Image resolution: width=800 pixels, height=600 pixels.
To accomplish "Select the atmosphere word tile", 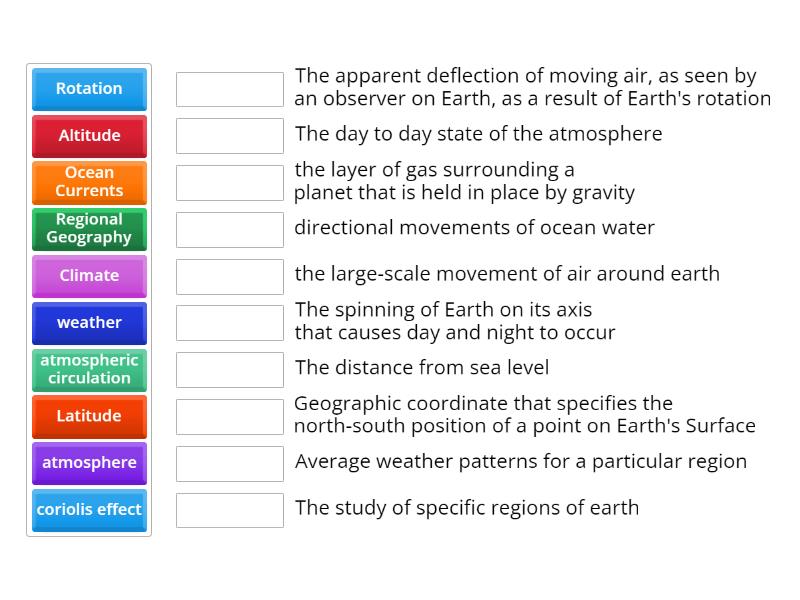I will 89,463.
